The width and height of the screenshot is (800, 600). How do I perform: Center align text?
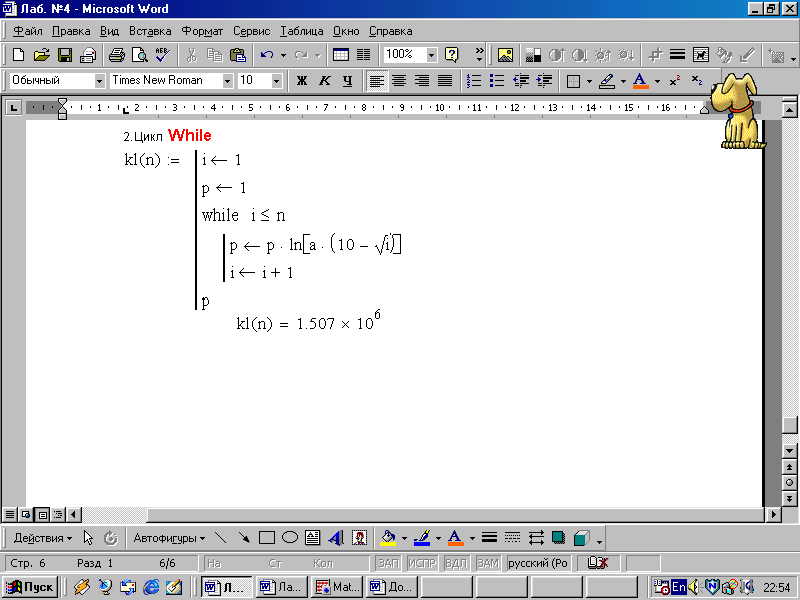click(399, 81)
